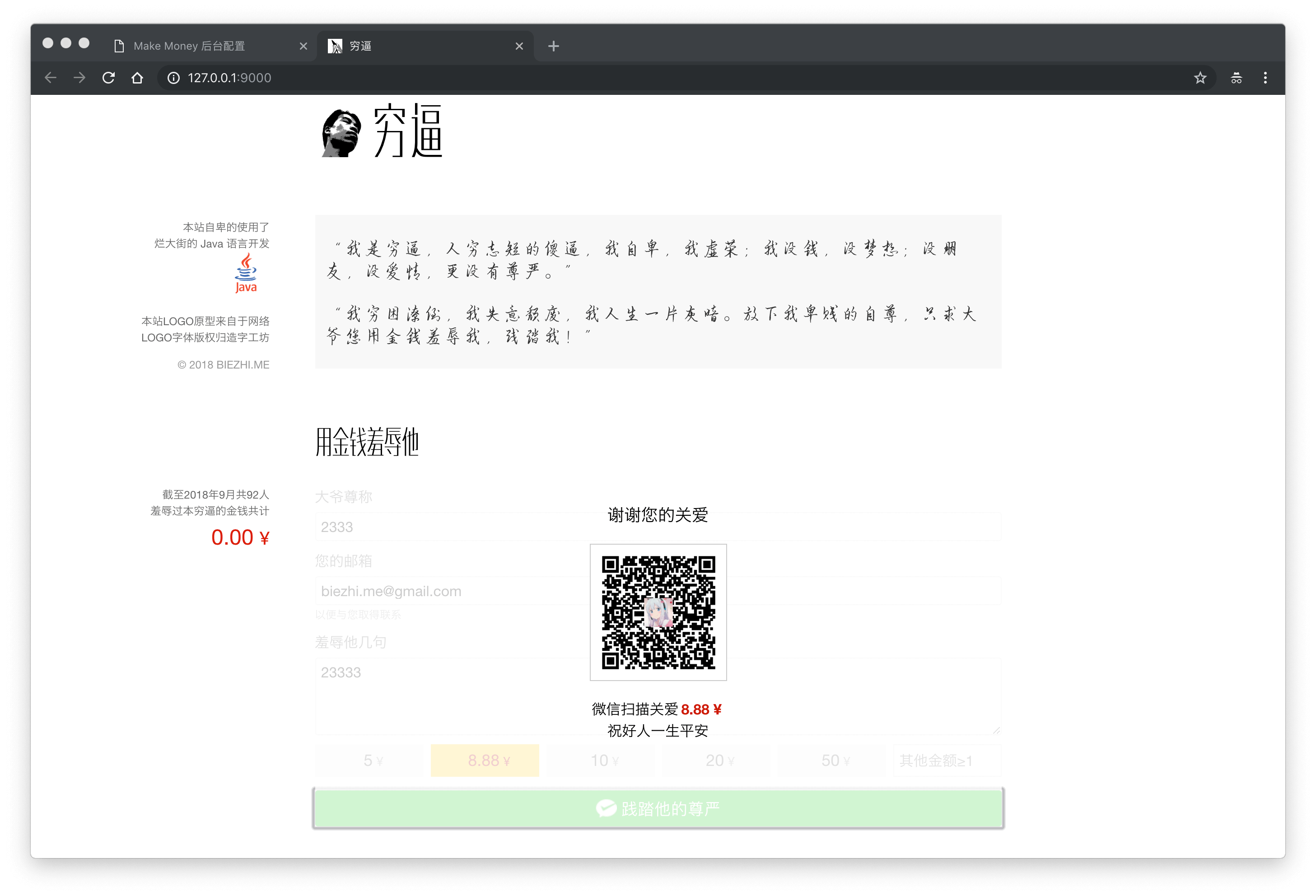
Task: Click the 其他金额≥1 custom amount field
Action: (947, 760)
